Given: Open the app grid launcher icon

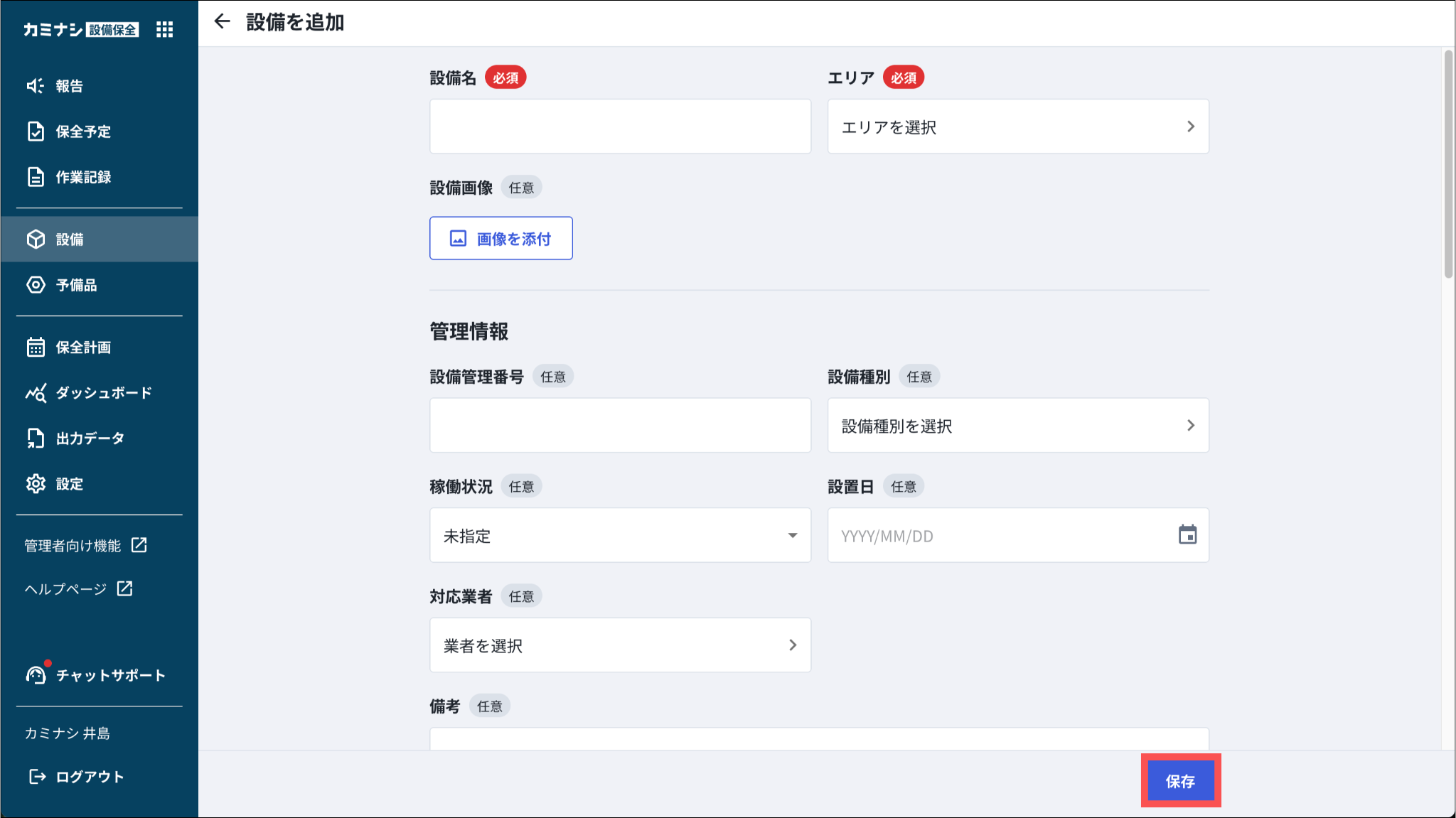Looking at the screenshot, I should (x=165, y=29).
